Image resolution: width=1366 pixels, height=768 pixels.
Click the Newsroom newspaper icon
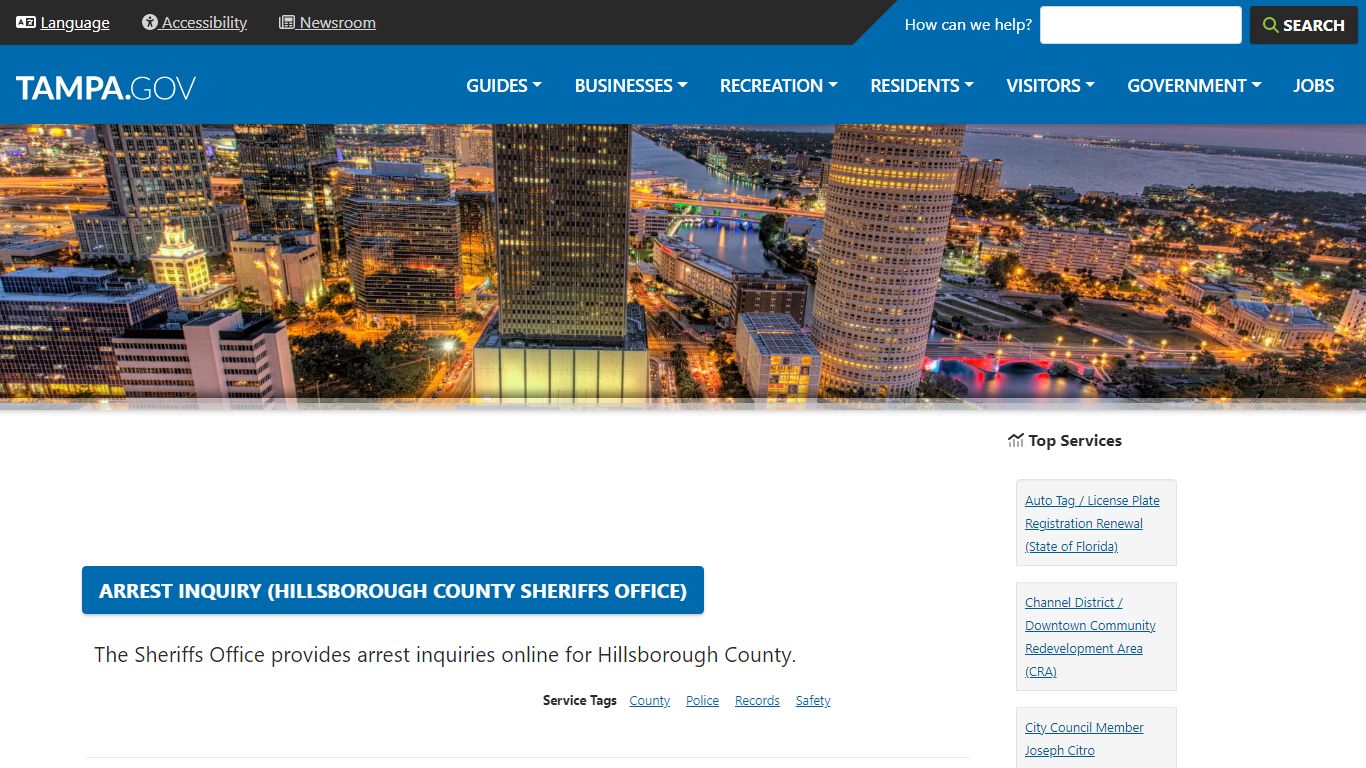(x=287, y=22)
